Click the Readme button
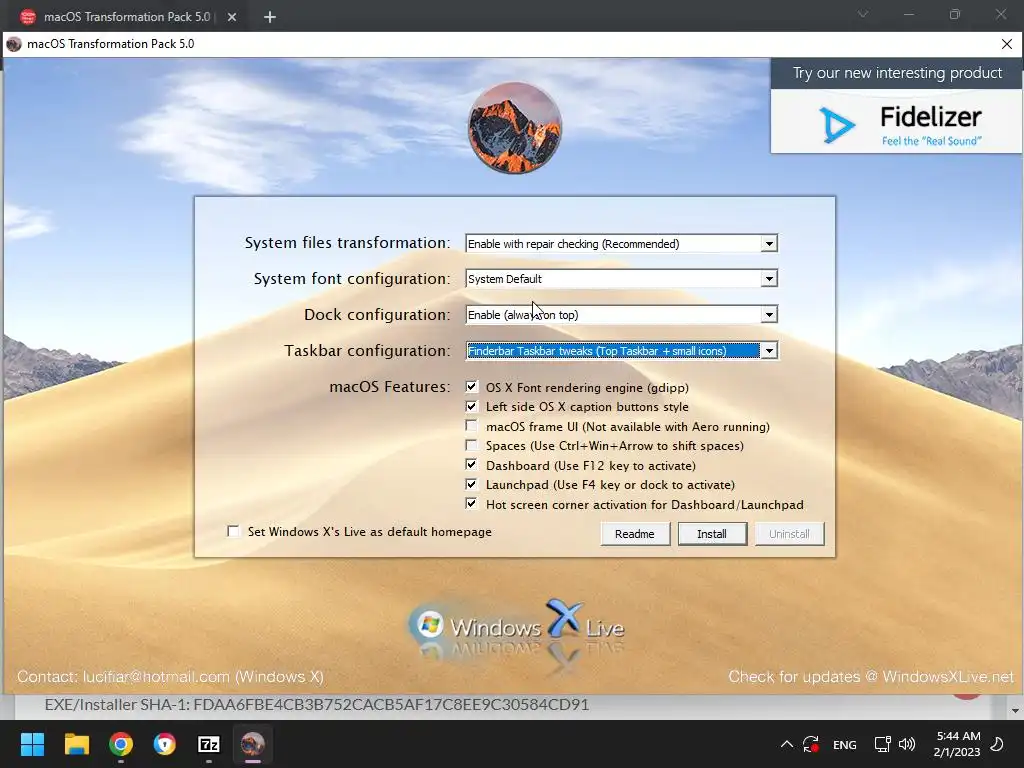This screenshot has width=1024, height=768. point(635,534)
